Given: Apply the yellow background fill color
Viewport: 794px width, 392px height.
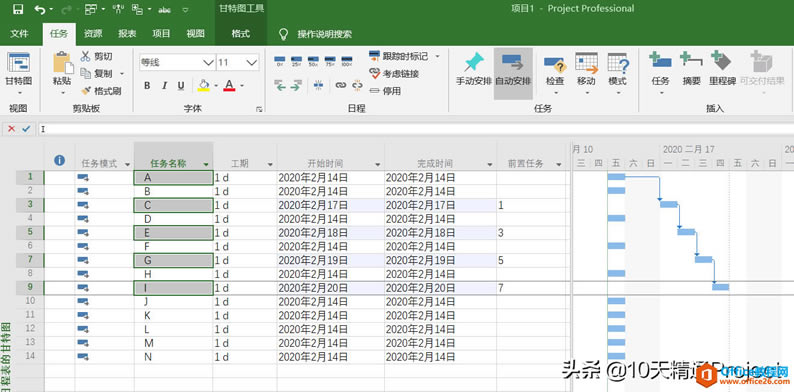Looking at the screenshot, I should click(x=204, y=85).
